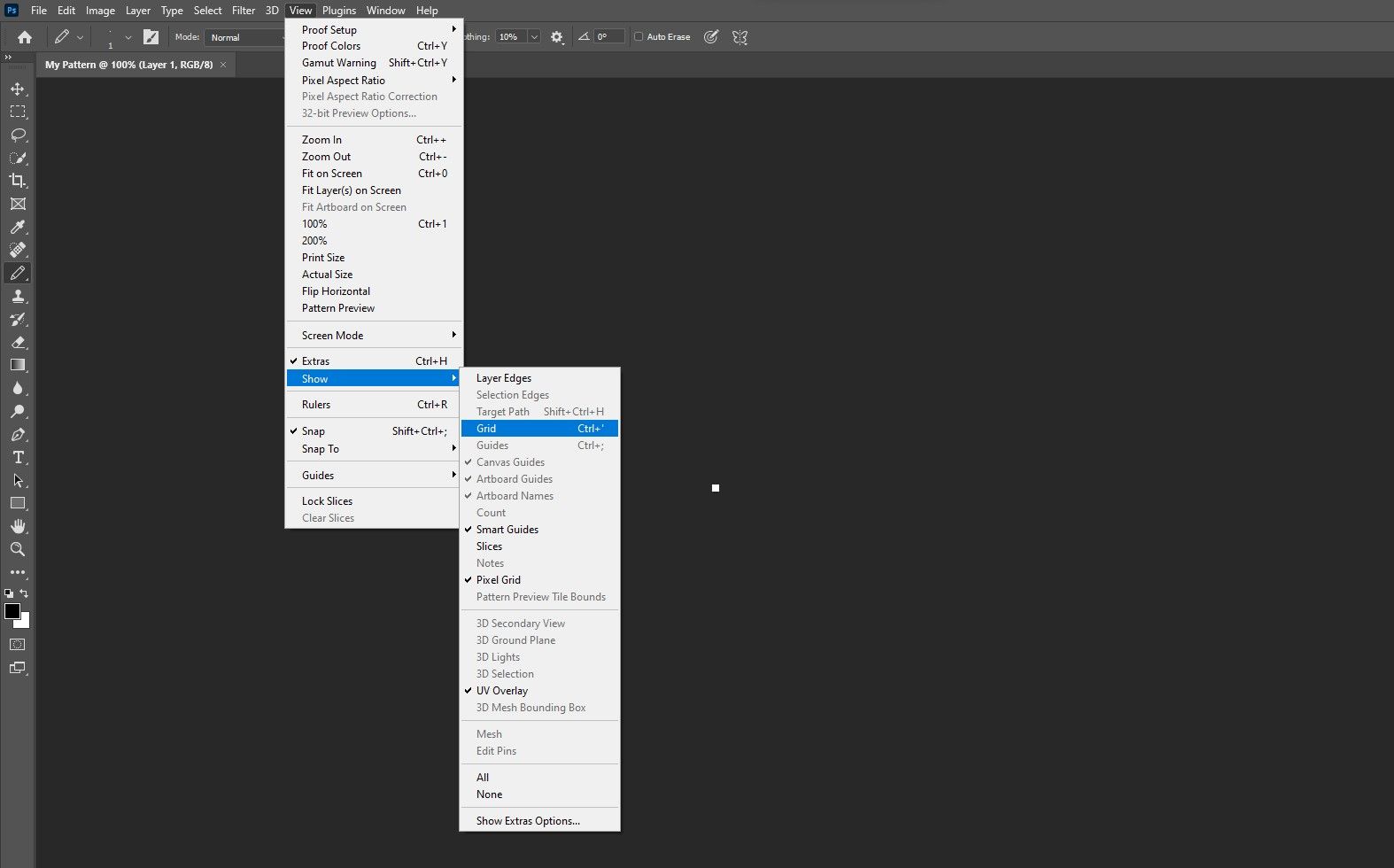Select the Eyedropper tool
The width and height of the screenshot is (1394, 868).
coord(17,227)
